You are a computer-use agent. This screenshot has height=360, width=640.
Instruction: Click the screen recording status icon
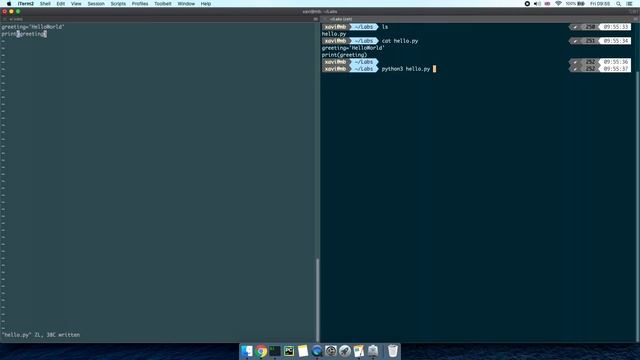click(527, 4)
